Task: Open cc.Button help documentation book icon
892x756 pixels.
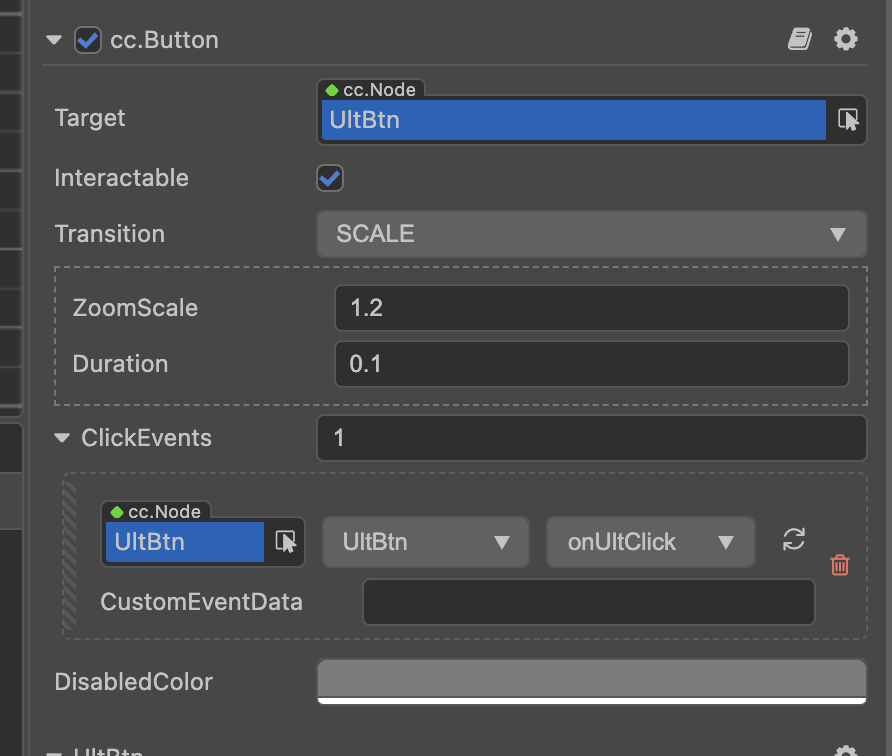Action: click(x=799, y=39)
